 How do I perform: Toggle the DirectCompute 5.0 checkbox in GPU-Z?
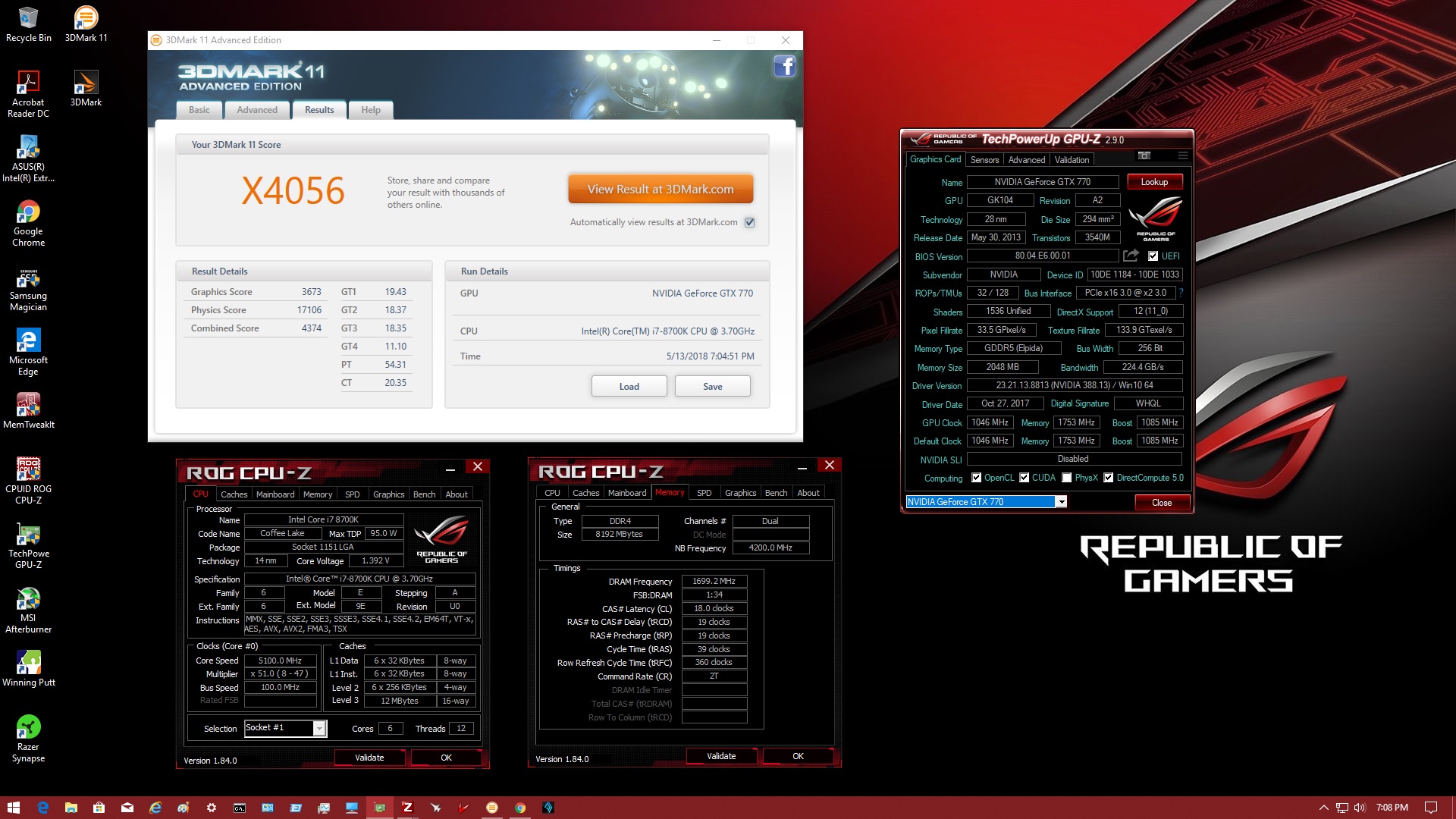(1109, 478)
